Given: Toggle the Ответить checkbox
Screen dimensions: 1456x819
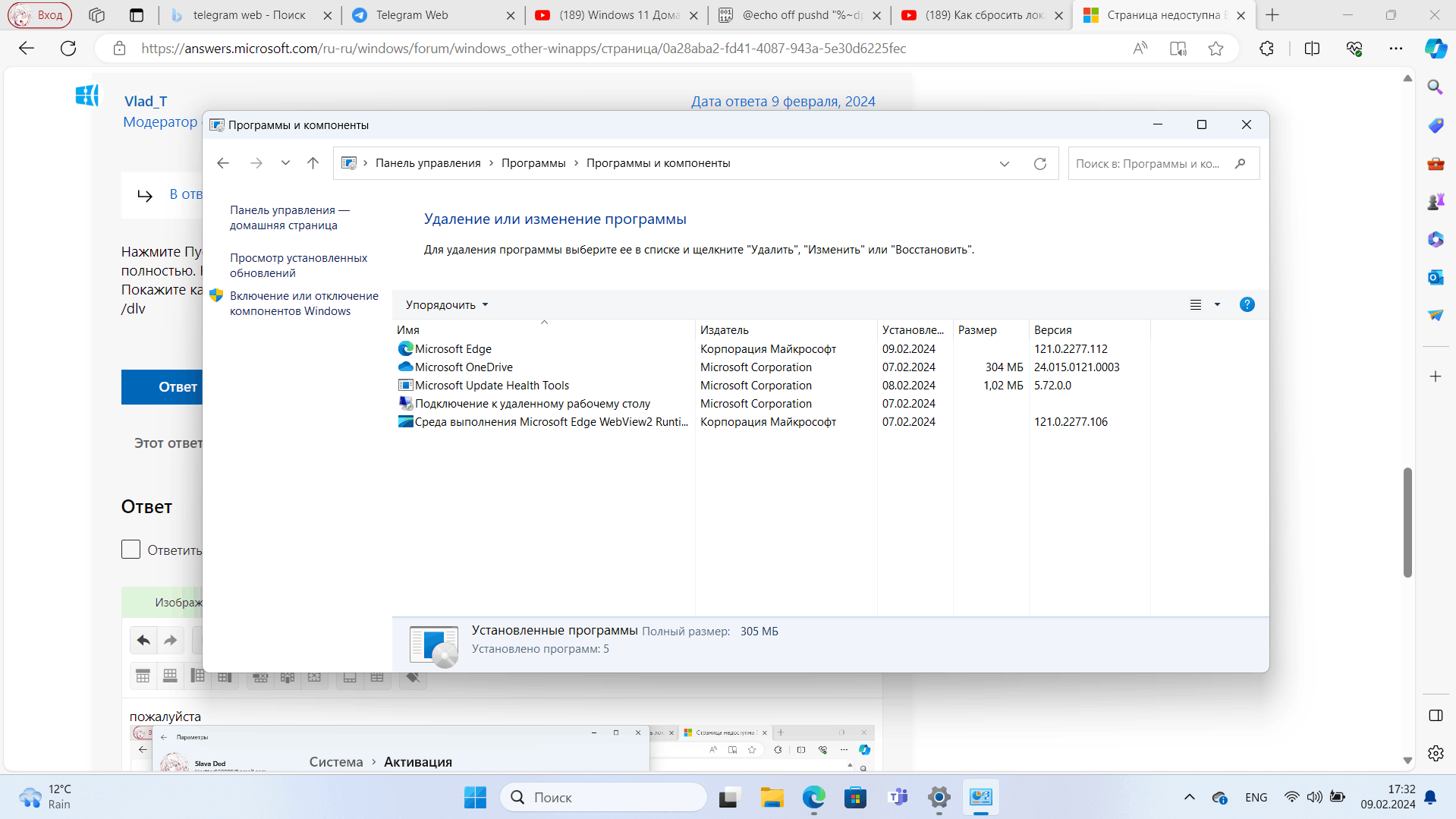Looking at the screenshot, I should click(x=131, y=550).
